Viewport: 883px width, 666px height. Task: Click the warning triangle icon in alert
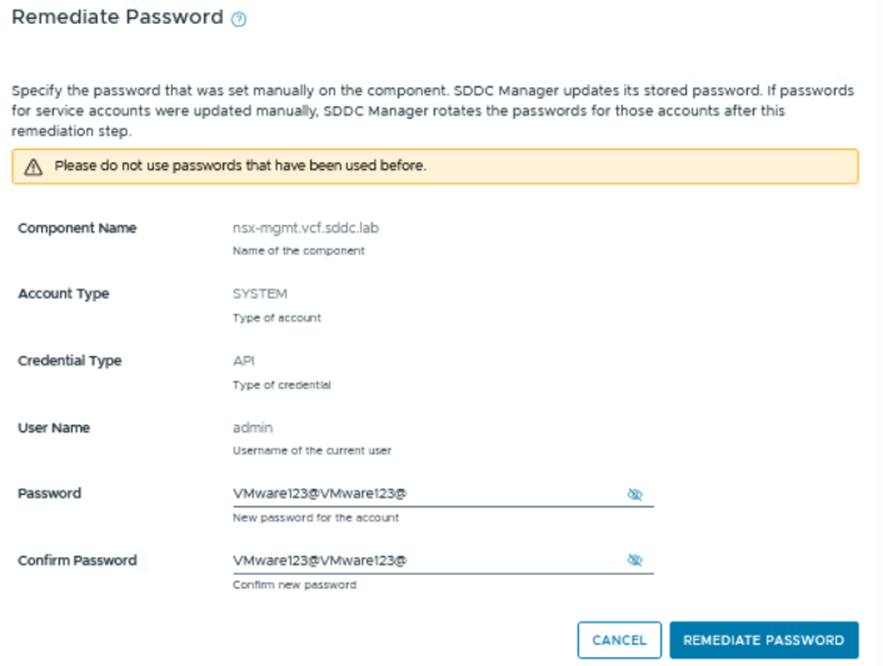coord(32,166)
